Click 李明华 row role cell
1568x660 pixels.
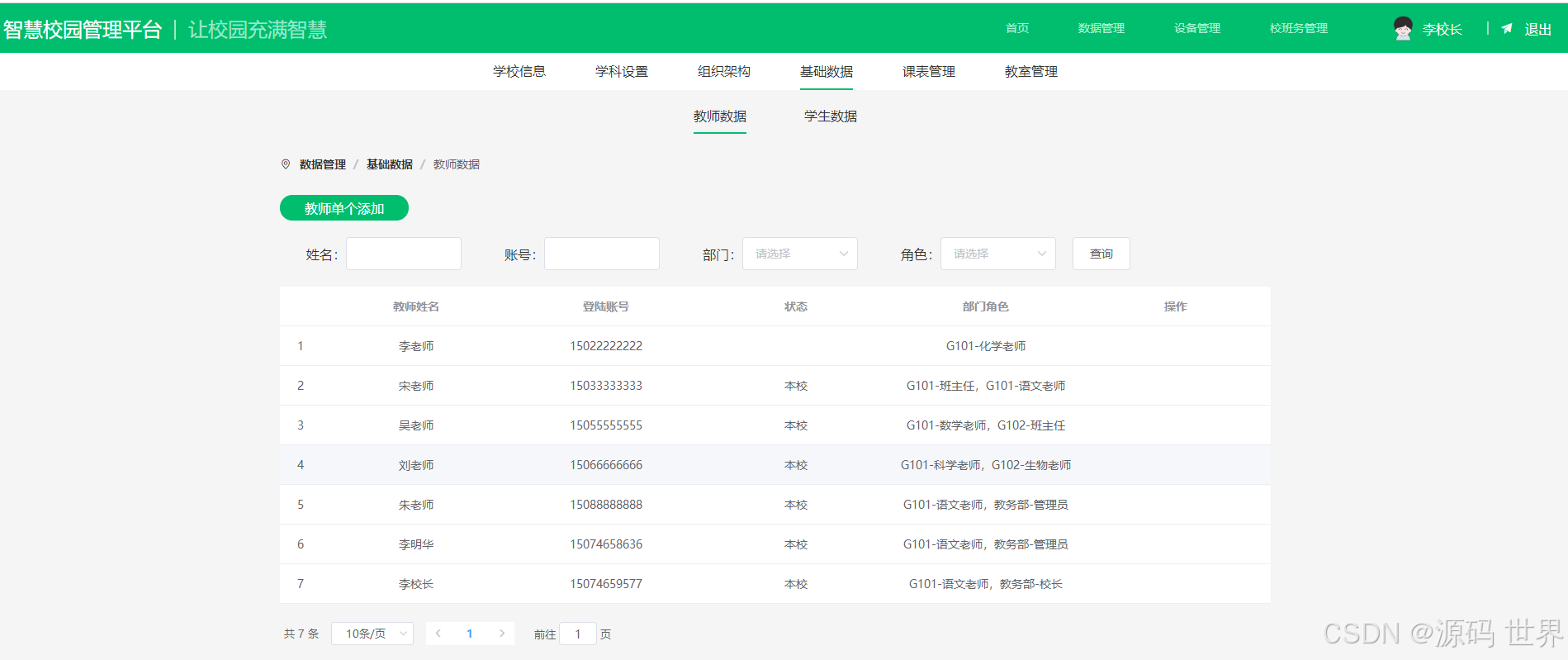986,544
